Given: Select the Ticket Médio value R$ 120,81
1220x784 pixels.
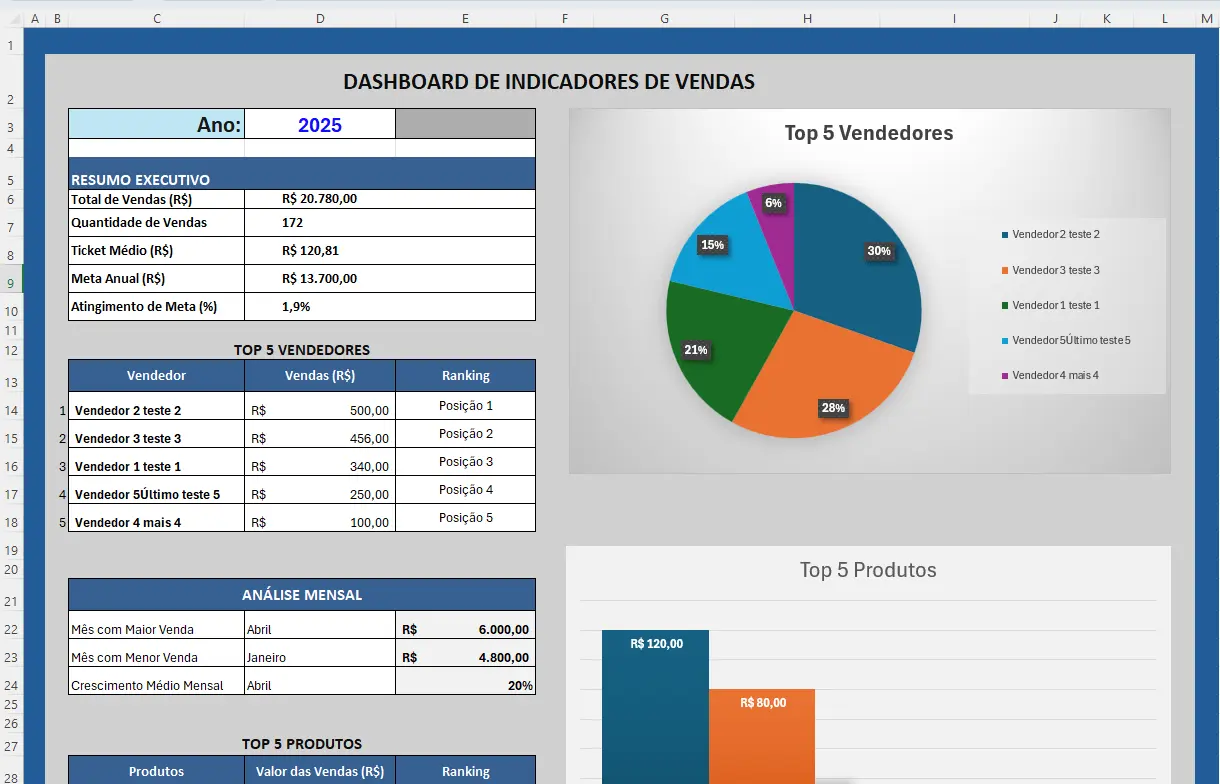Looking at the screenshot, I should pyautogui.click(x=320, y=251).
